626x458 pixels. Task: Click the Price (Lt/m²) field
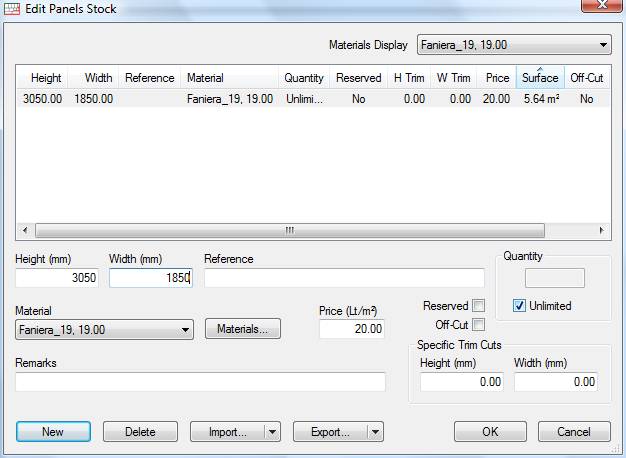352,329
